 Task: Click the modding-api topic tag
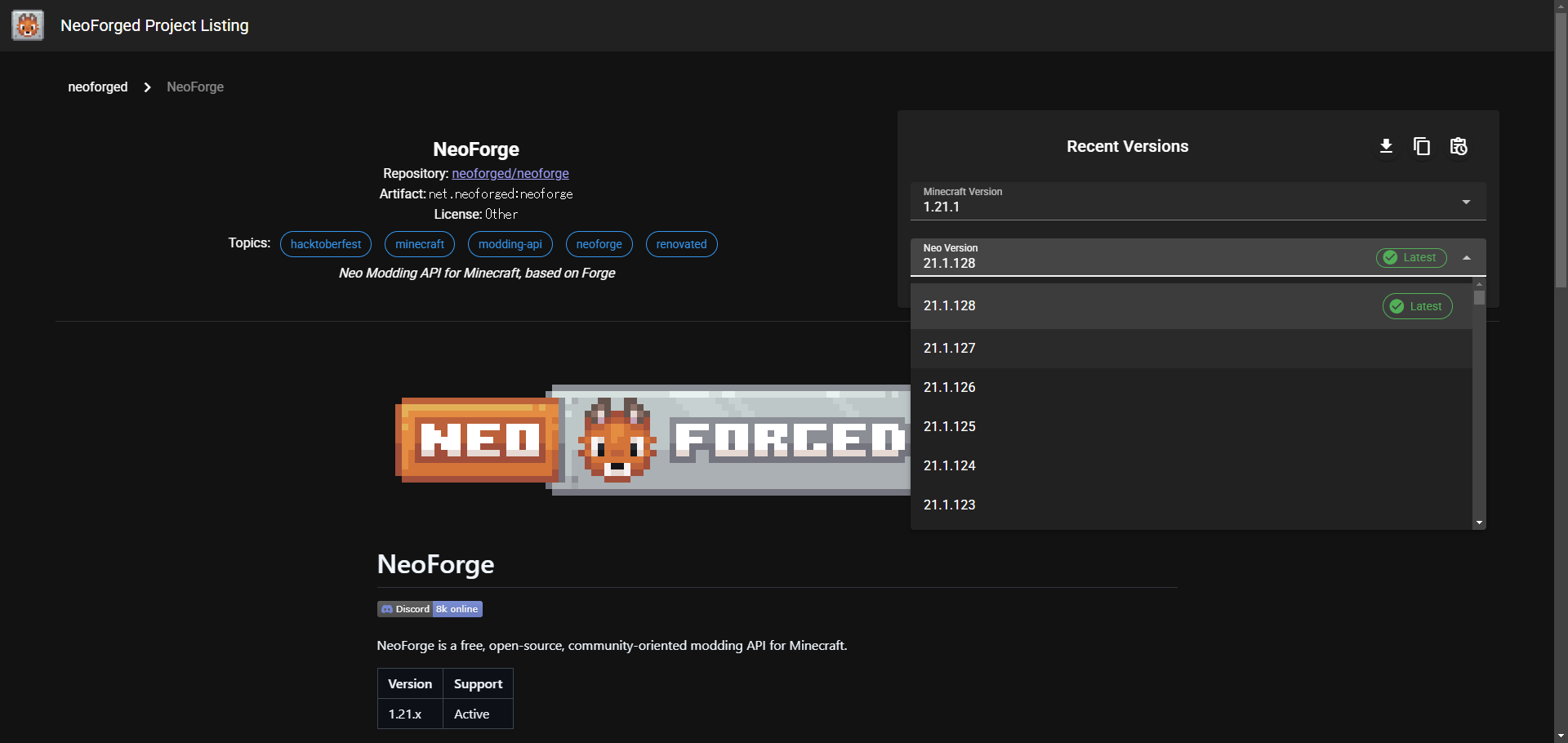click(510, 244)
